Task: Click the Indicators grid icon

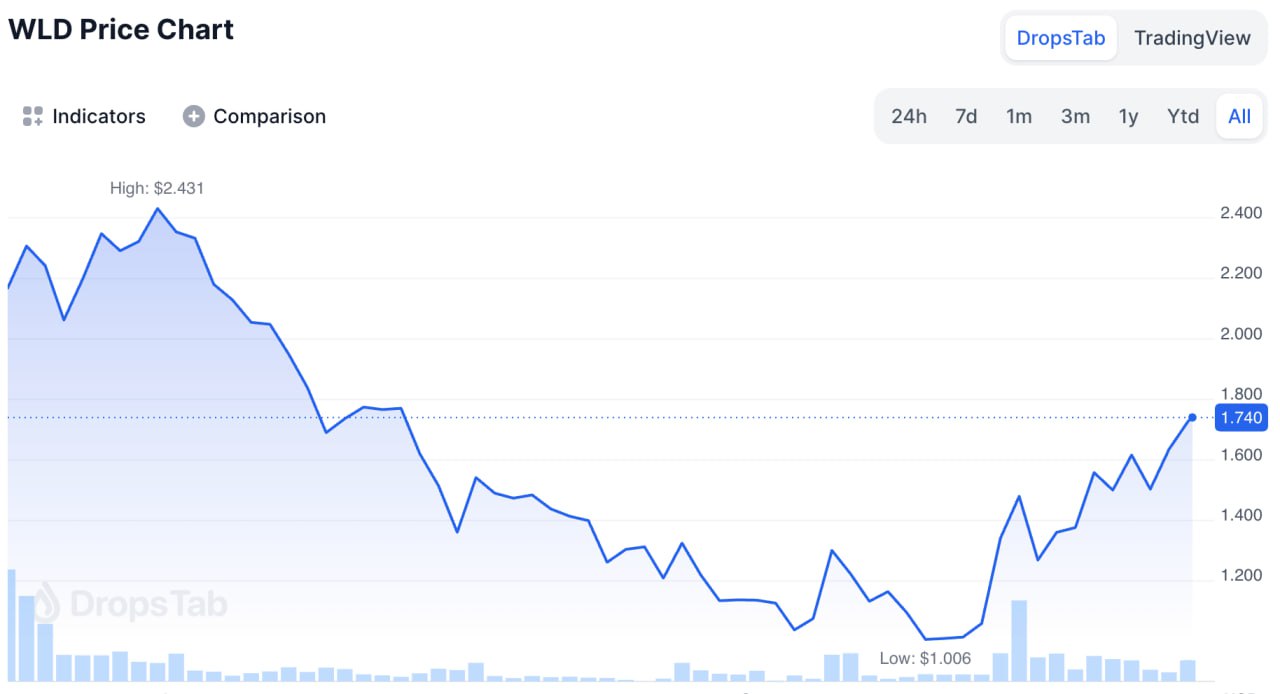Action: (33, 116)
